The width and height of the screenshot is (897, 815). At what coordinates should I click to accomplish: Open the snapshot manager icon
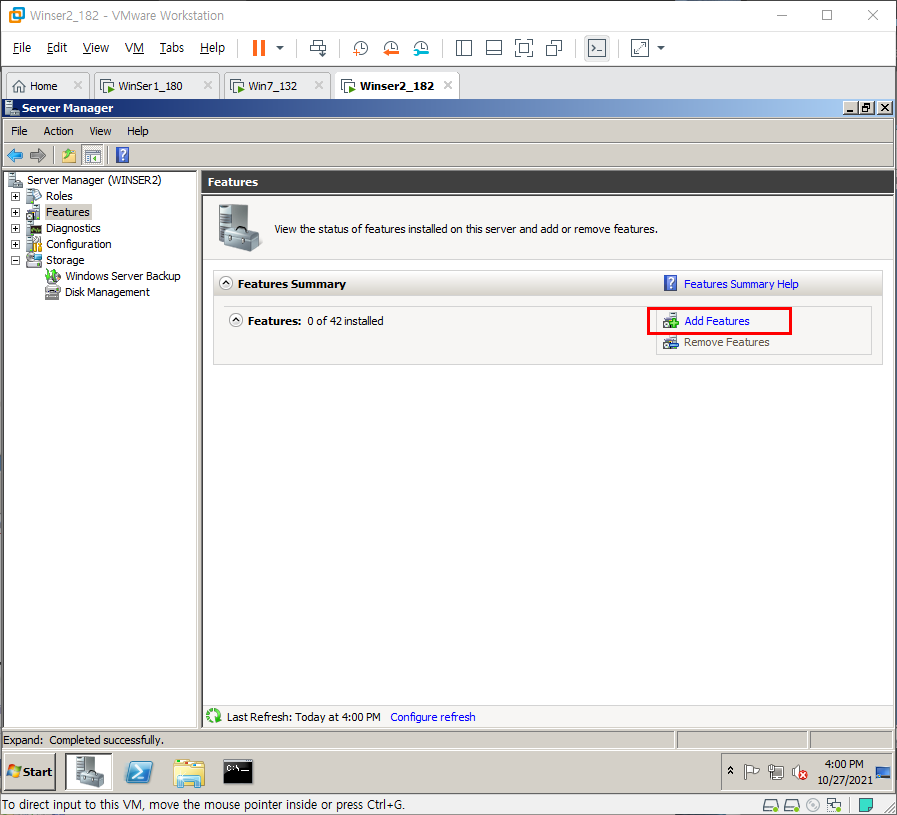pyautogui.click(x=421, y=48)
